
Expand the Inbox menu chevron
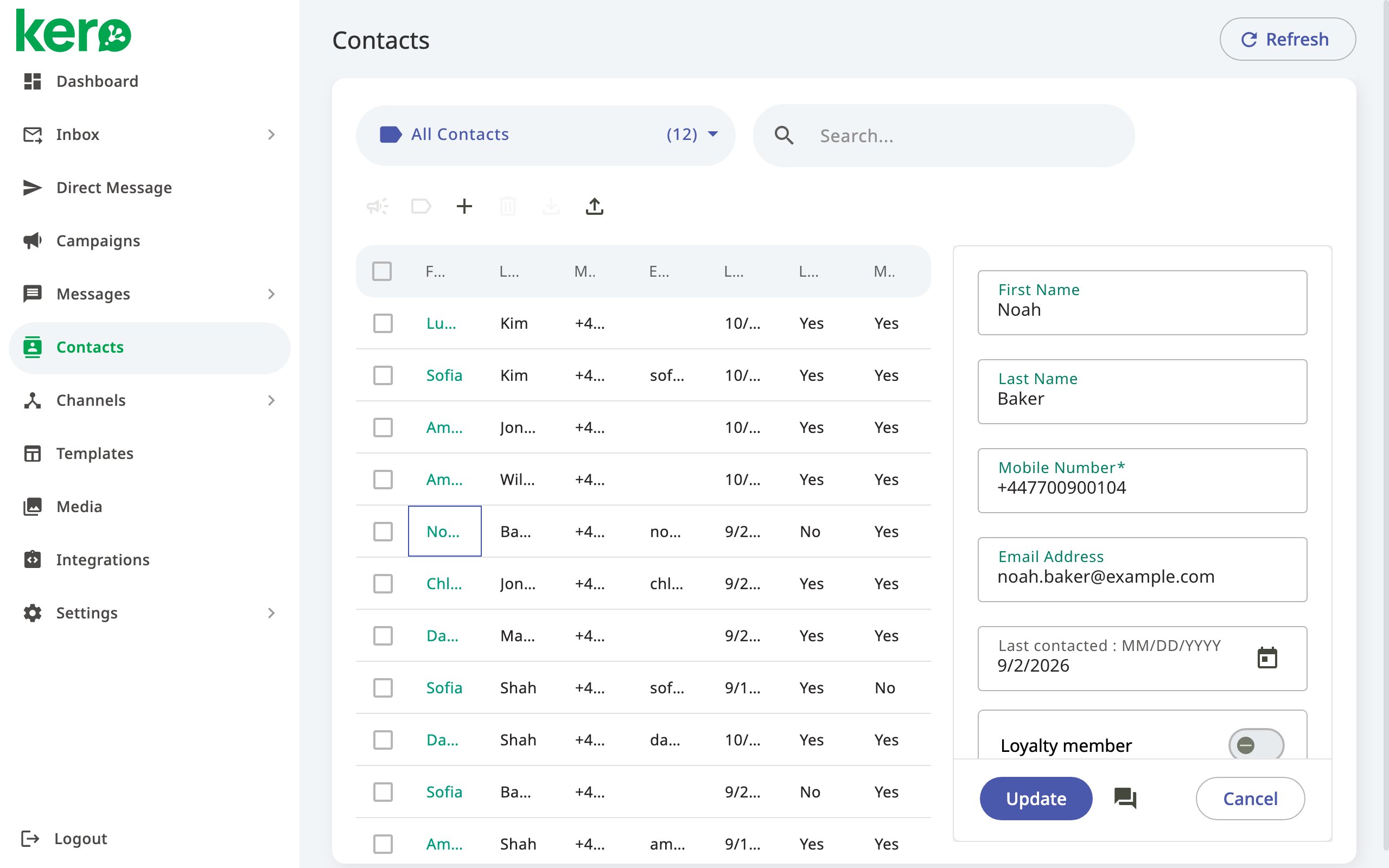(271, 135)
